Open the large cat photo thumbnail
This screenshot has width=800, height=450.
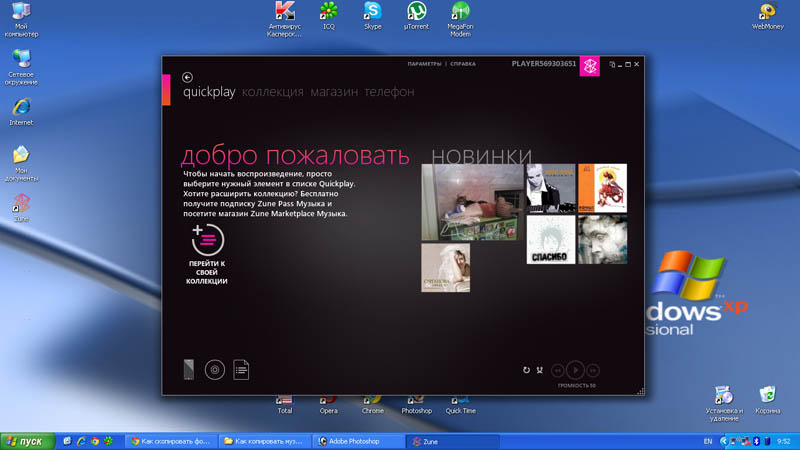click(472, 202)
